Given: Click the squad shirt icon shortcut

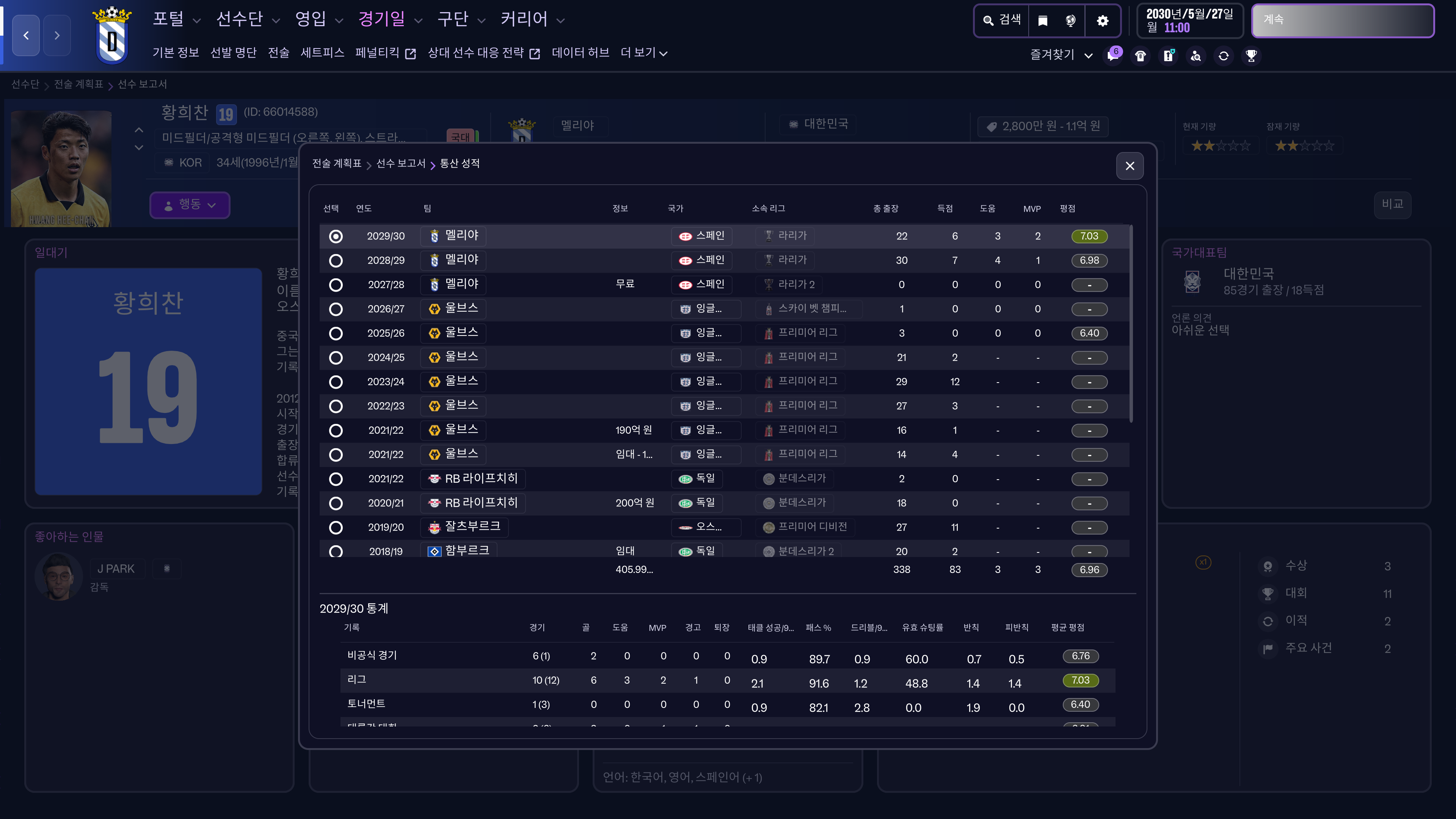Looking at the screenshot, I should point(1141,55).
